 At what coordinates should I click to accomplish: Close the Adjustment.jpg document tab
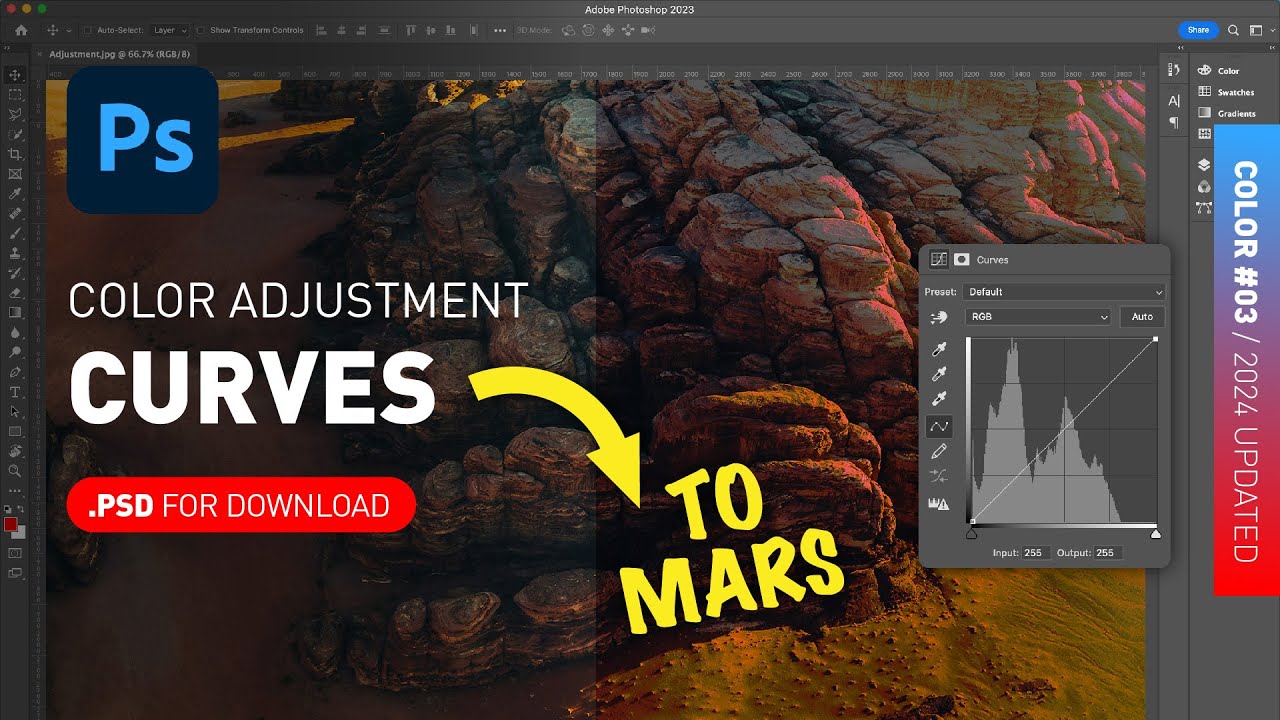tap(40, 54)
